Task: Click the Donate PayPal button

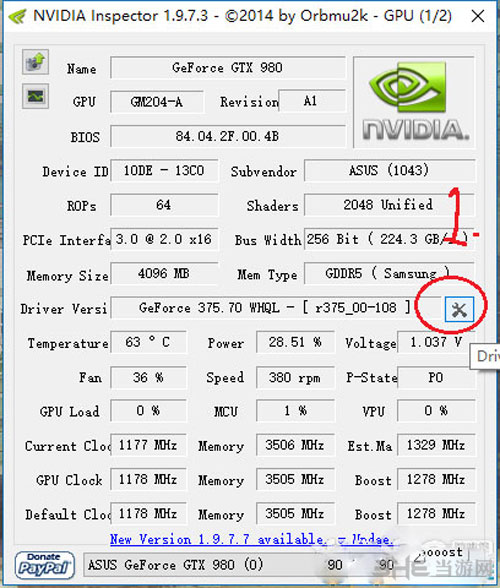Action: click(44, 565)
